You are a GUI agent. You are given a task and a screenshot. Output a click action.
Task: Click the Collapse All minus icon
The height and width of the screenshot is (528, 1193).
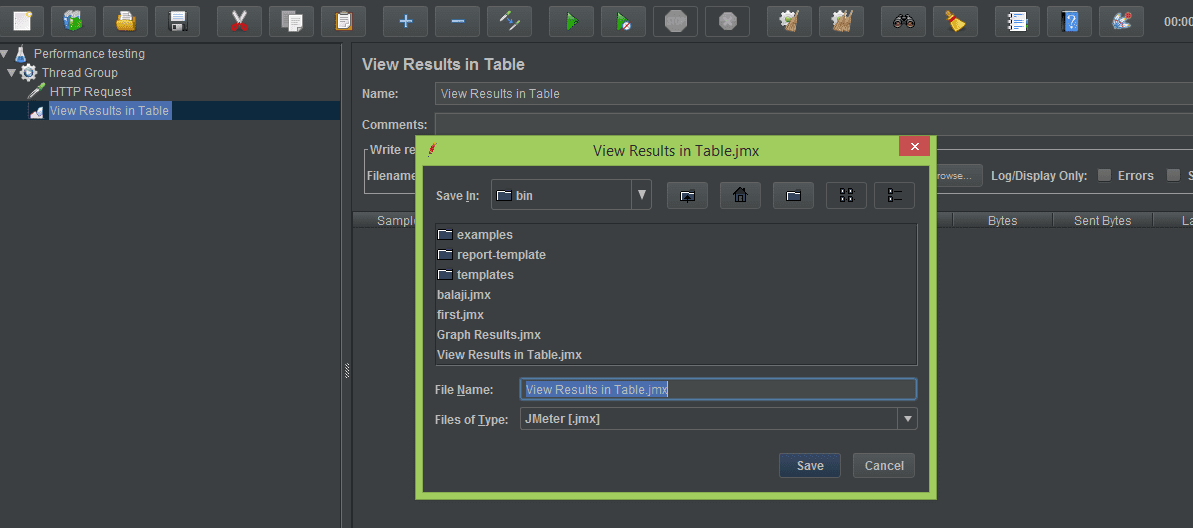click(457, 21)
